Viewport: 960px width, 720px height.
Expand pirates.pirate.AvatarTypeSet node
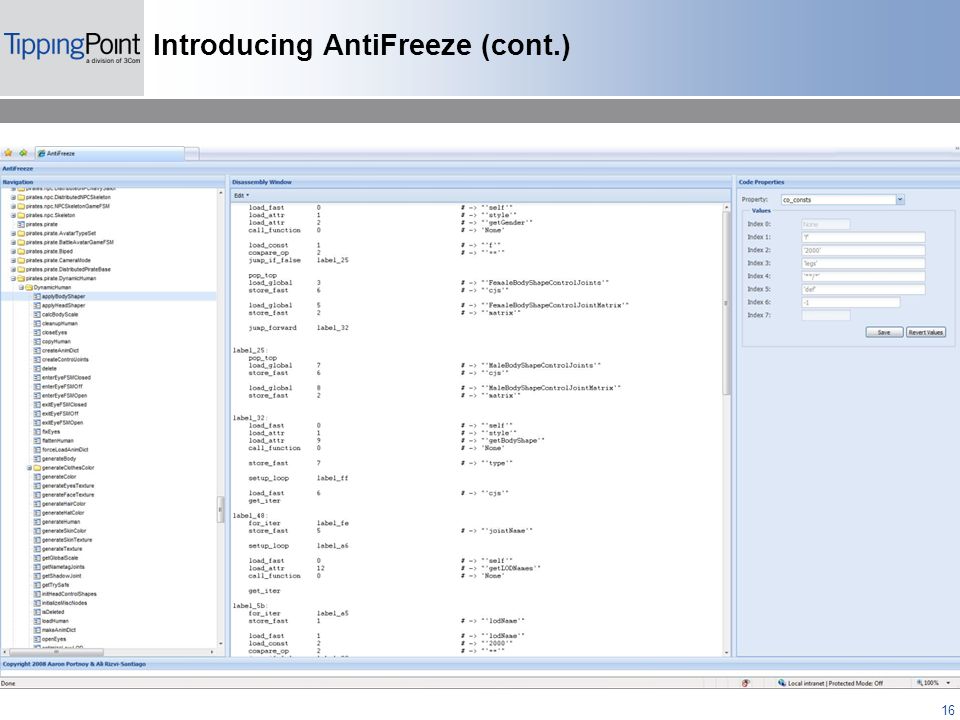13,234
